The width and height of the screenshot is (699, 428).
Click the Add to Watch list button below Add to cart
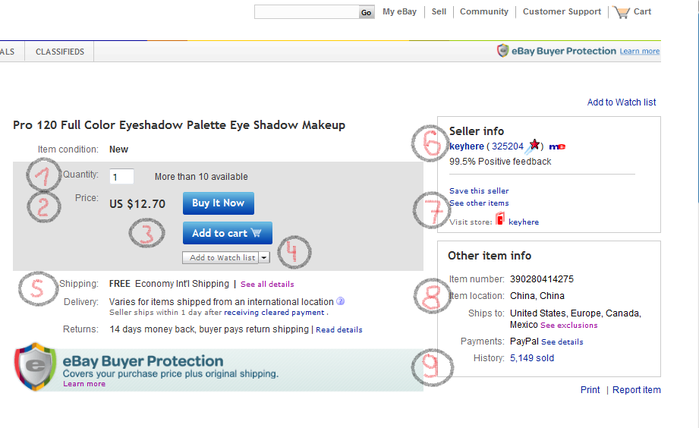(x=221, y=257)
